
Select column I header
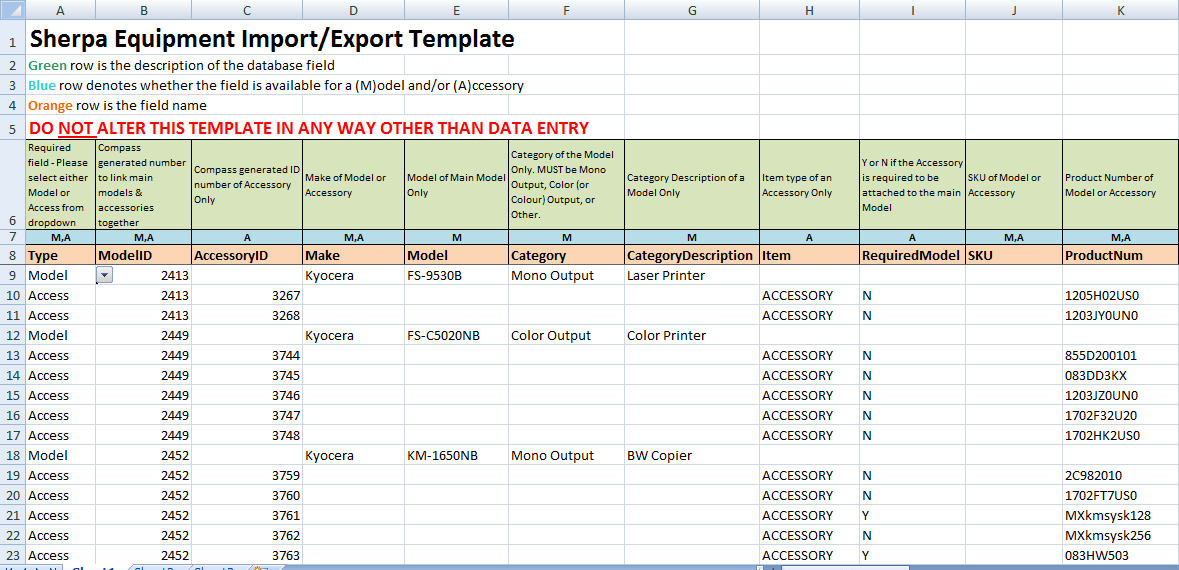point(912,10)
